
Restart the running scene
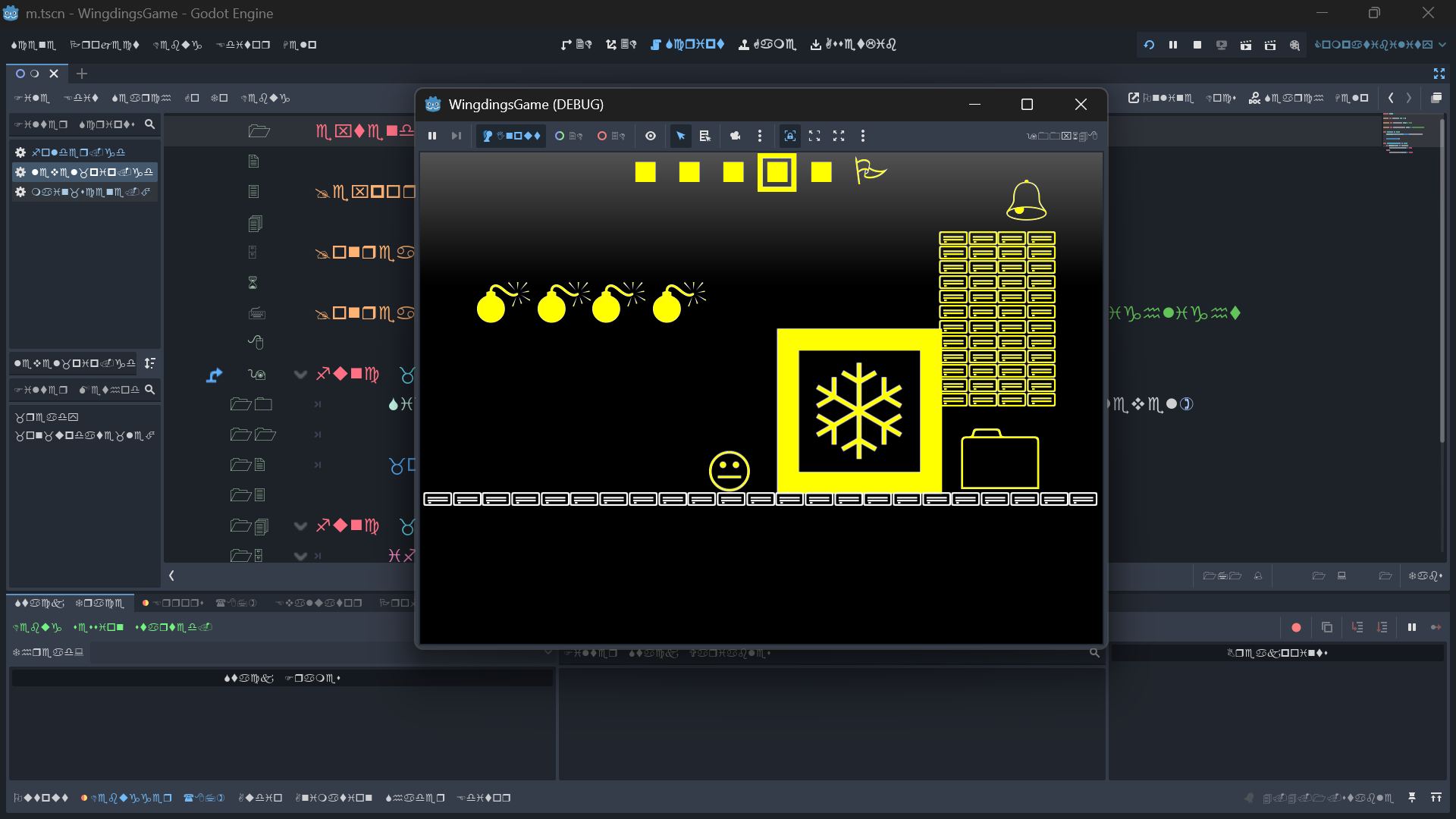tap(1149, 45)
